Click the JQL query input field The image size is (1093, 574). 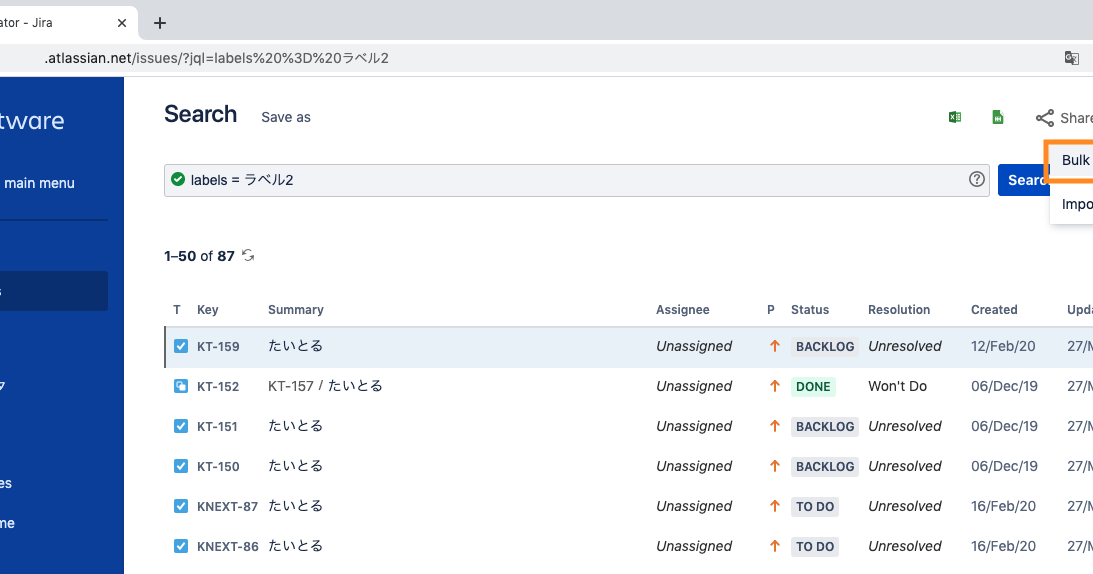[576, 180]
